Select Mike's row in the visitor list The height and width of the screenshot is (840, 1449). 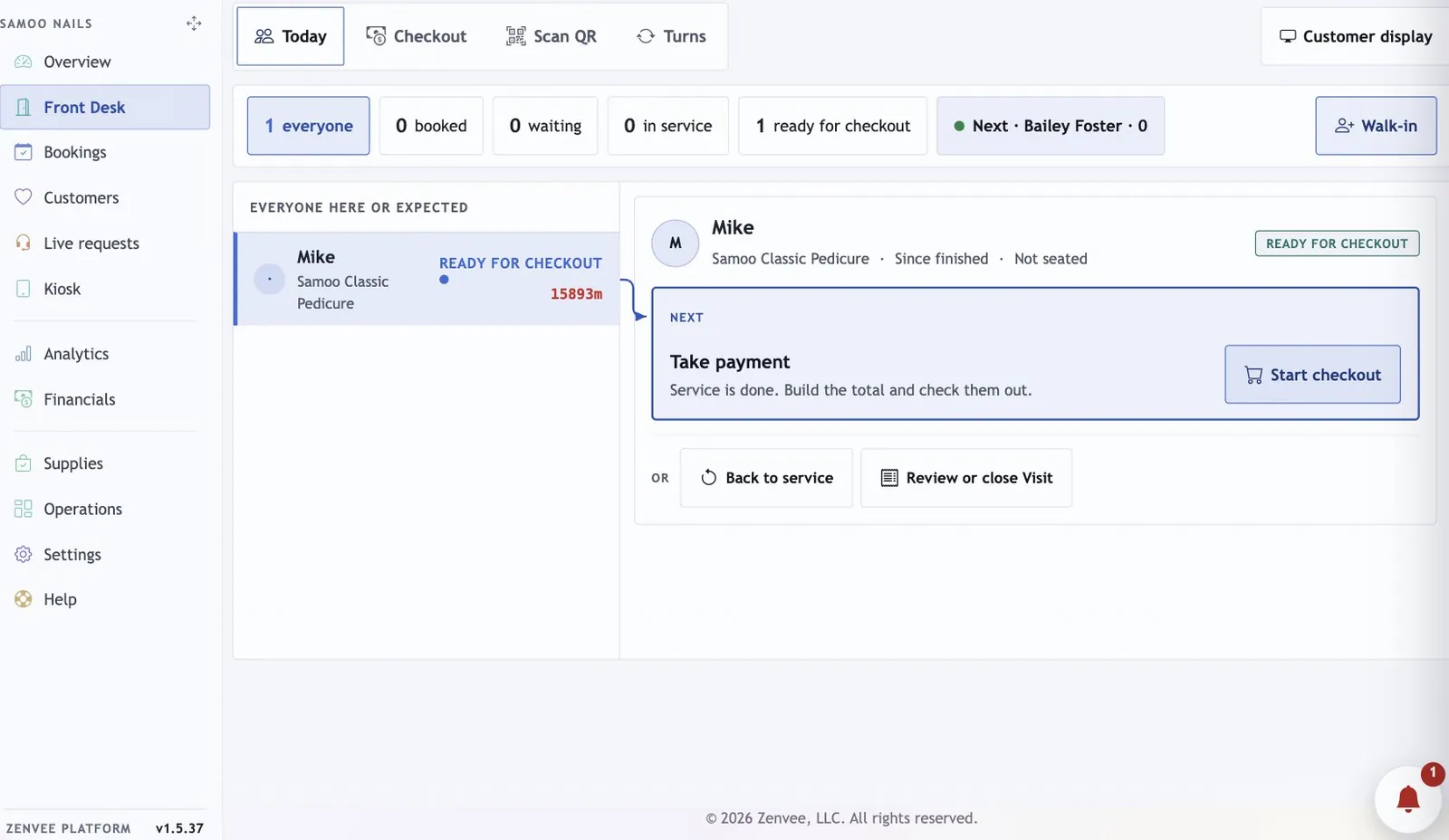click(x=427, y=279)
